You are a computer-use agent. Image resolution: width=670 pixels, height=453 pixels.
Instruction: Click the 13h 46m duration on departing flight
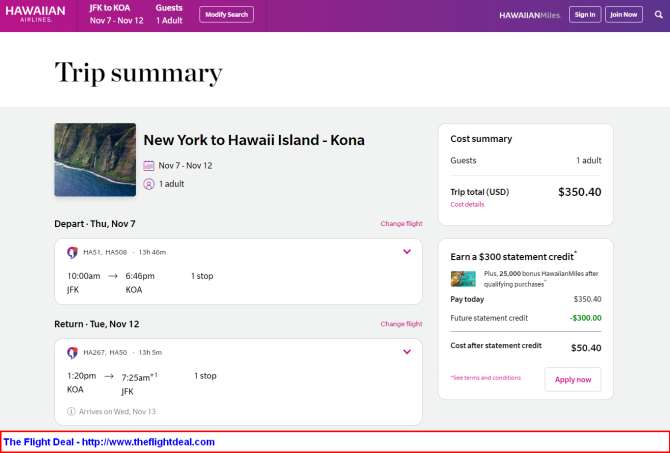[152, 252]
